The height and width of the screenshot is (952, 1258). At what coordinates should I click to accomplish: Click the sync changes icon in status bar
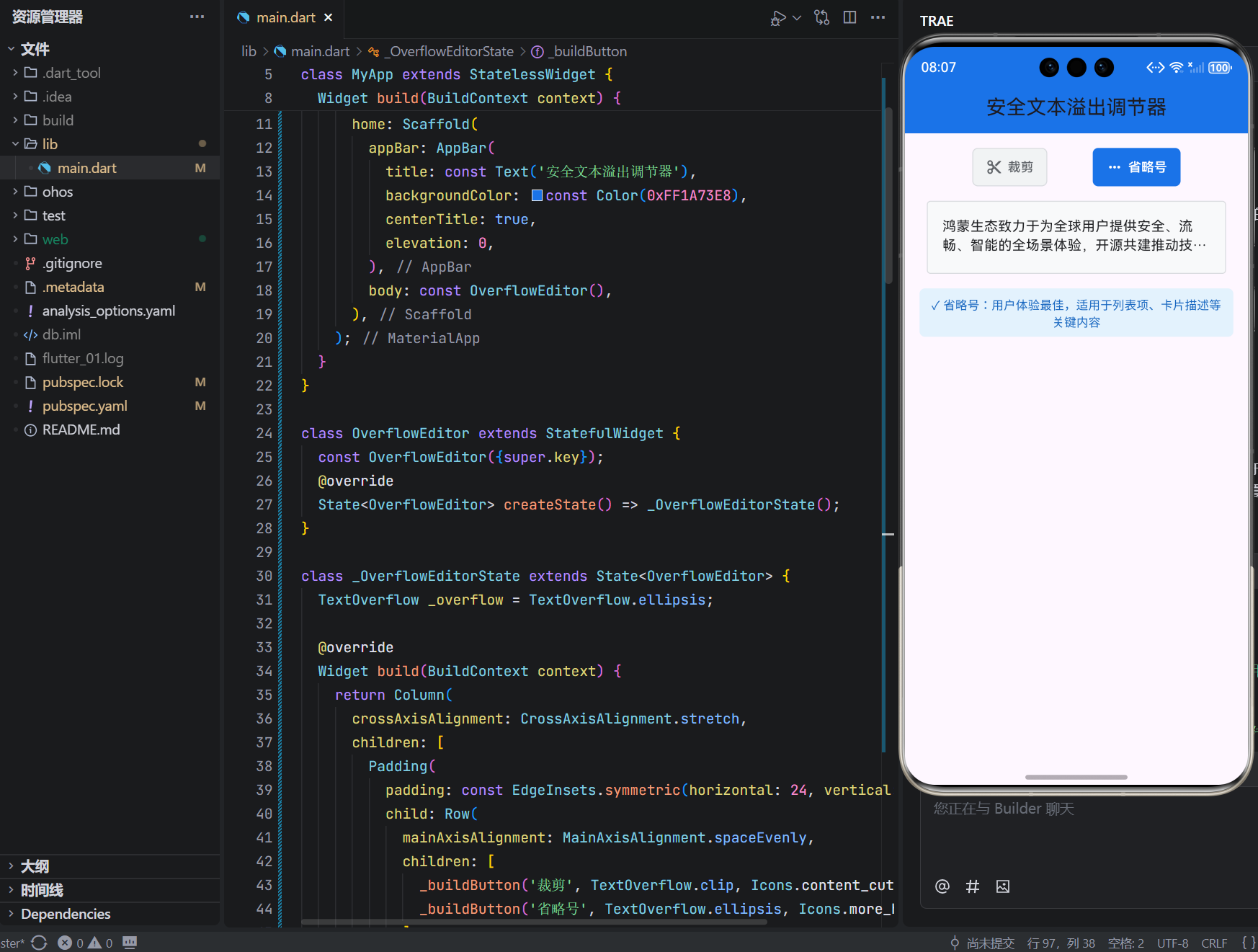[x=40, y=943]
